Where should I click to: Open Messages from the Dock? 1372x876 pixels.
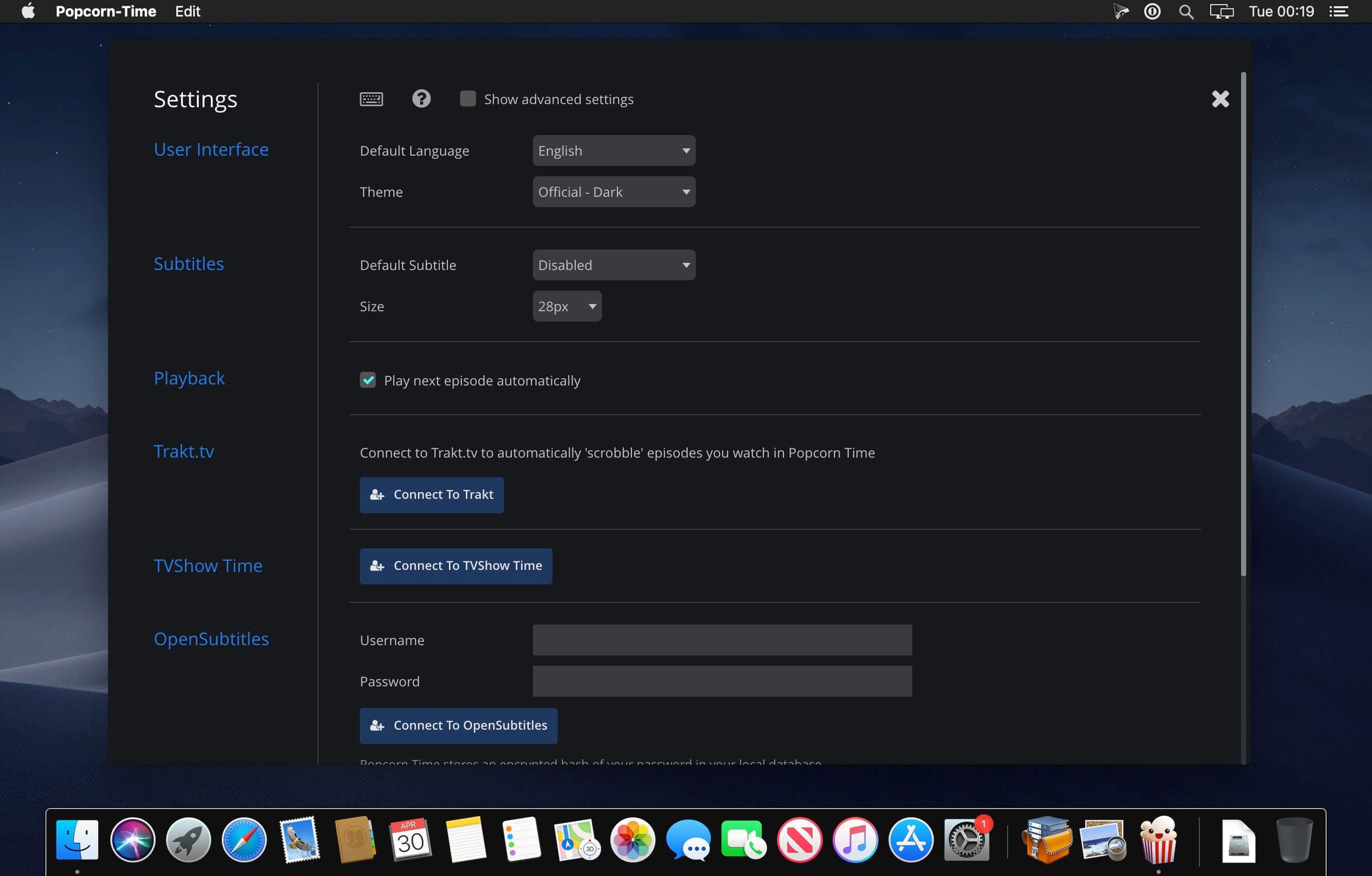688,839
